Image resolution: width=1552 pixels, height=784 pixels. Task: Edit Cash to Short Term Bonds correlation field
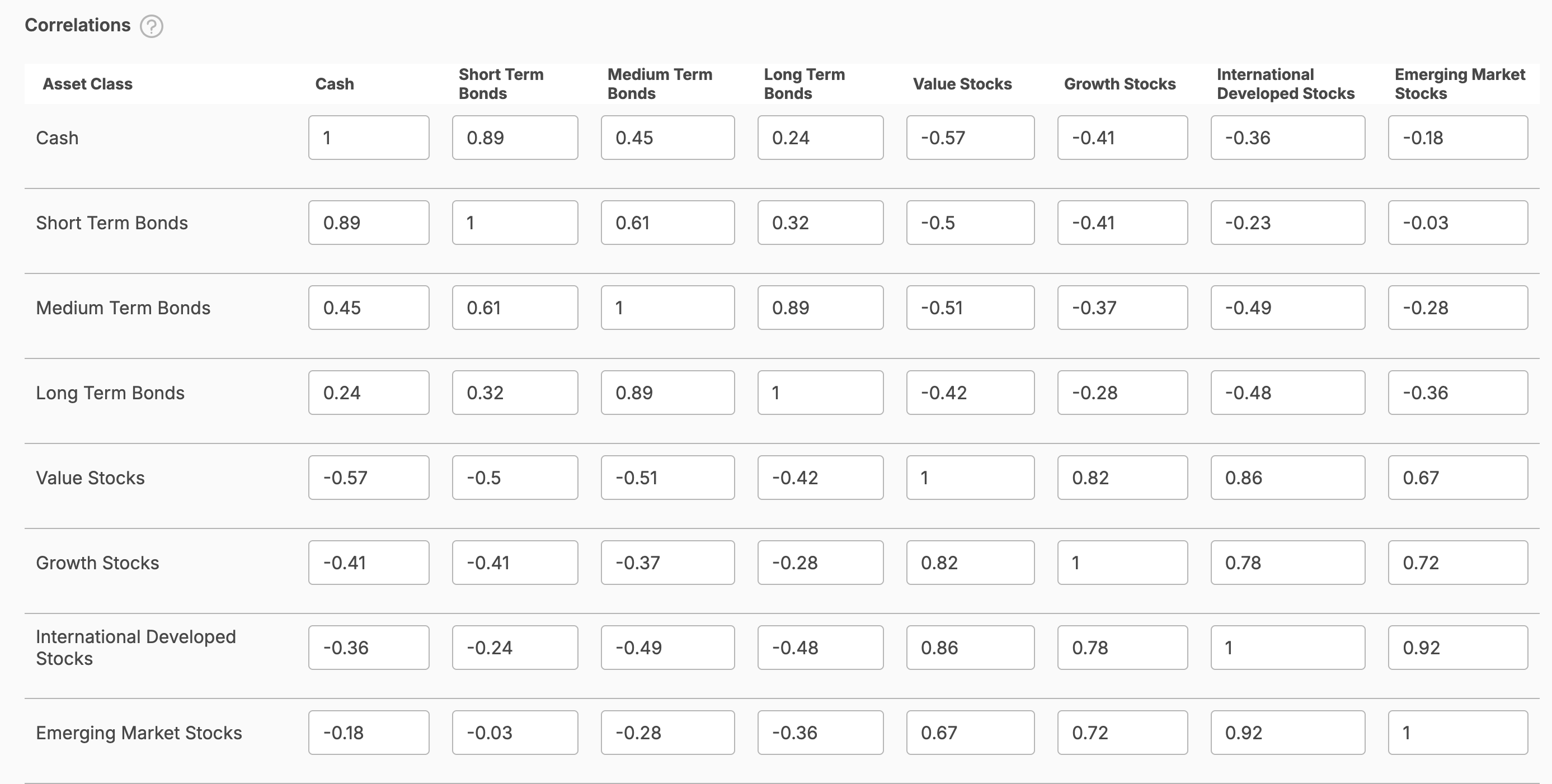515,138
